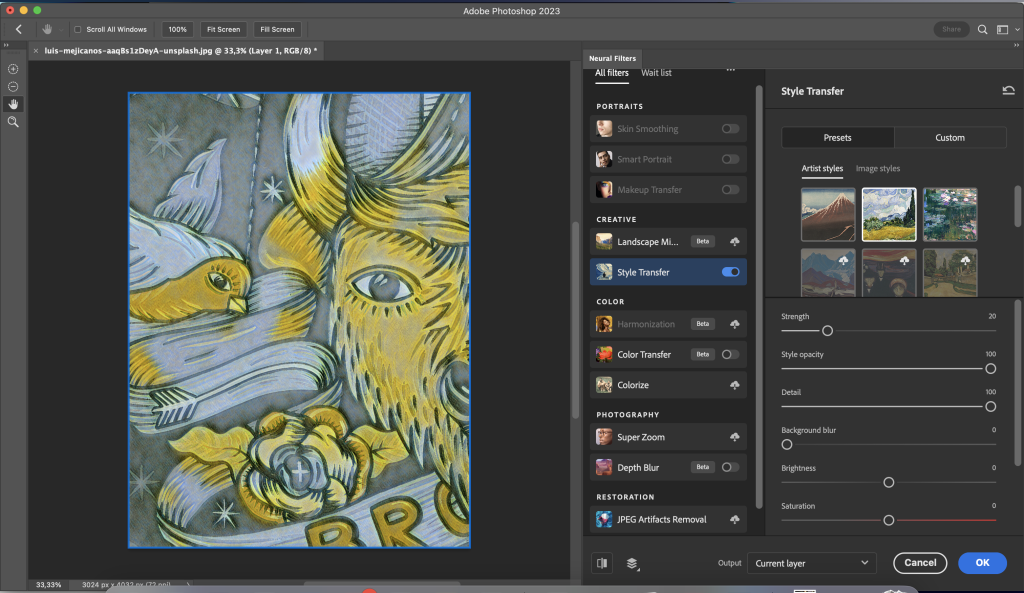This screenshot has height=593, width=1024.
Task: Click the Share button
Action: (951, 29)
